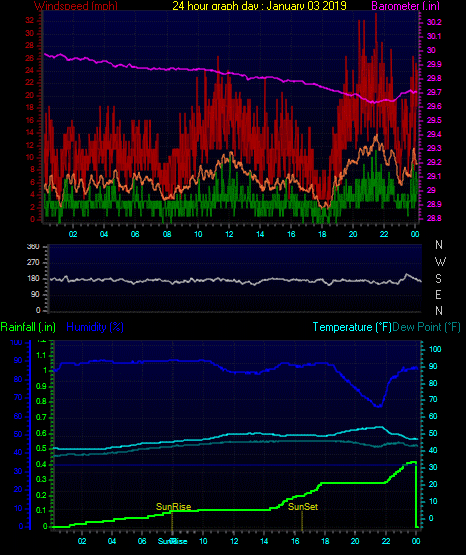The height and width of the screenshot is (555, 466).
Task: Click hour 04 on rainfall chart time axis
Action: click(x=112, y=541)
